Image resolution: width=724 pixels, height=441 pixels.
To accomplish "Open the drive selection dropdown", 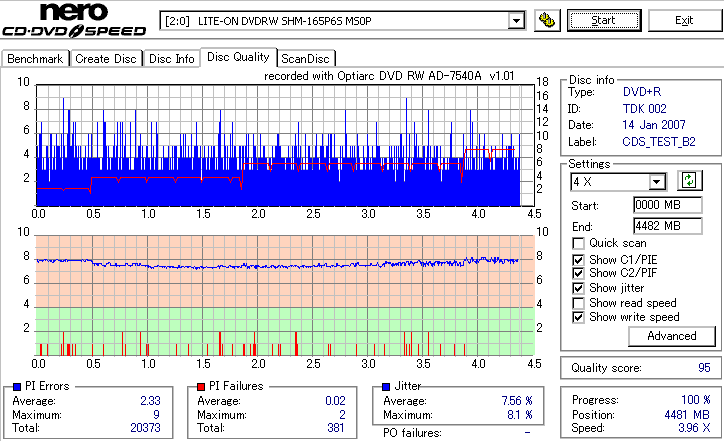I will click(x=516, y=21).
